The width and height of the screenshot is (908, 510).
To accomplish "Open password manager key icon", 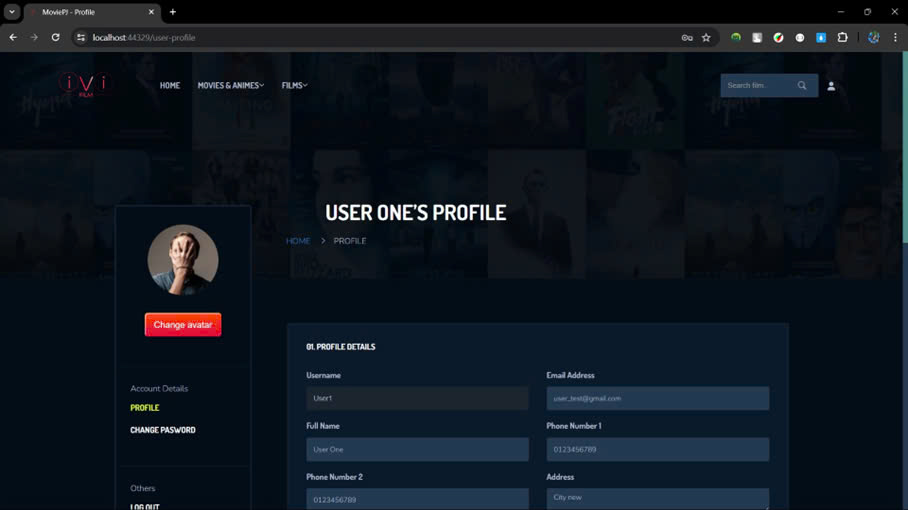I will click(687, 38).
